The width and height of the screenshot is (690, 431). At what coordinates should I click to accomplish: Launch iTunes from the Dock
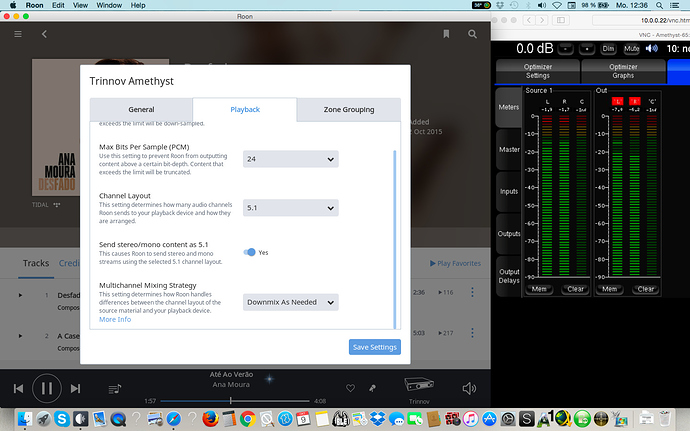pos(470,419)
